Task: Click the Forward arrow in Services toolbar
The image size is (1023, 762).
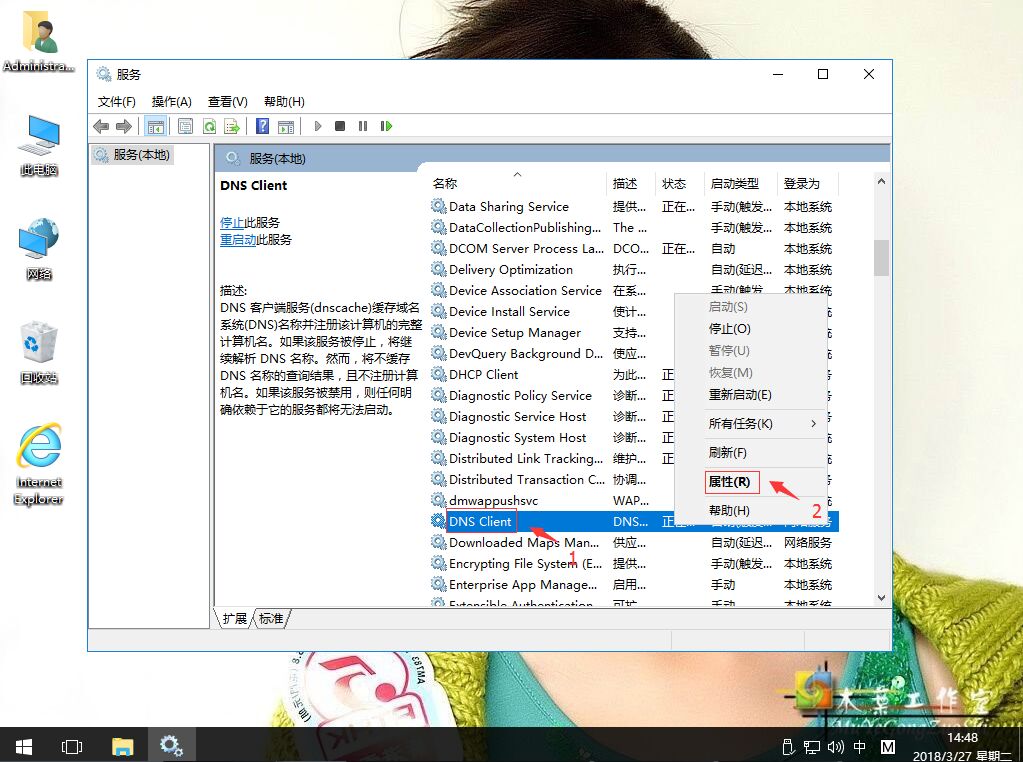Action: (x=123, y=126)
